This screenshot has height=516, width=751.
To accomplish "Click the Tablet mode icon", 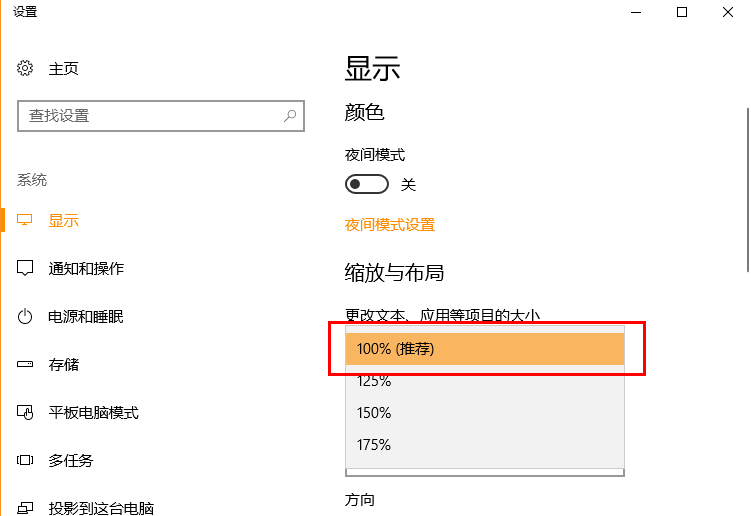I will (x=26, y=413).
